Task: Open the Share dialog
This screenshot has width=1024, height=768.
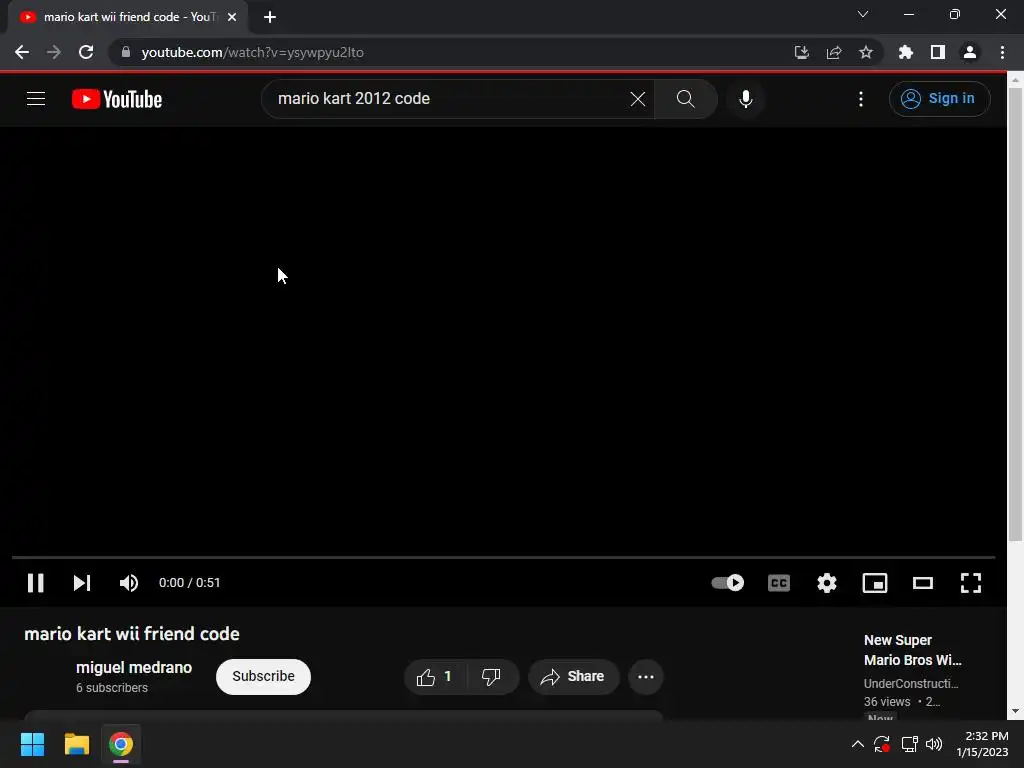Action: [x=573, y=677]
